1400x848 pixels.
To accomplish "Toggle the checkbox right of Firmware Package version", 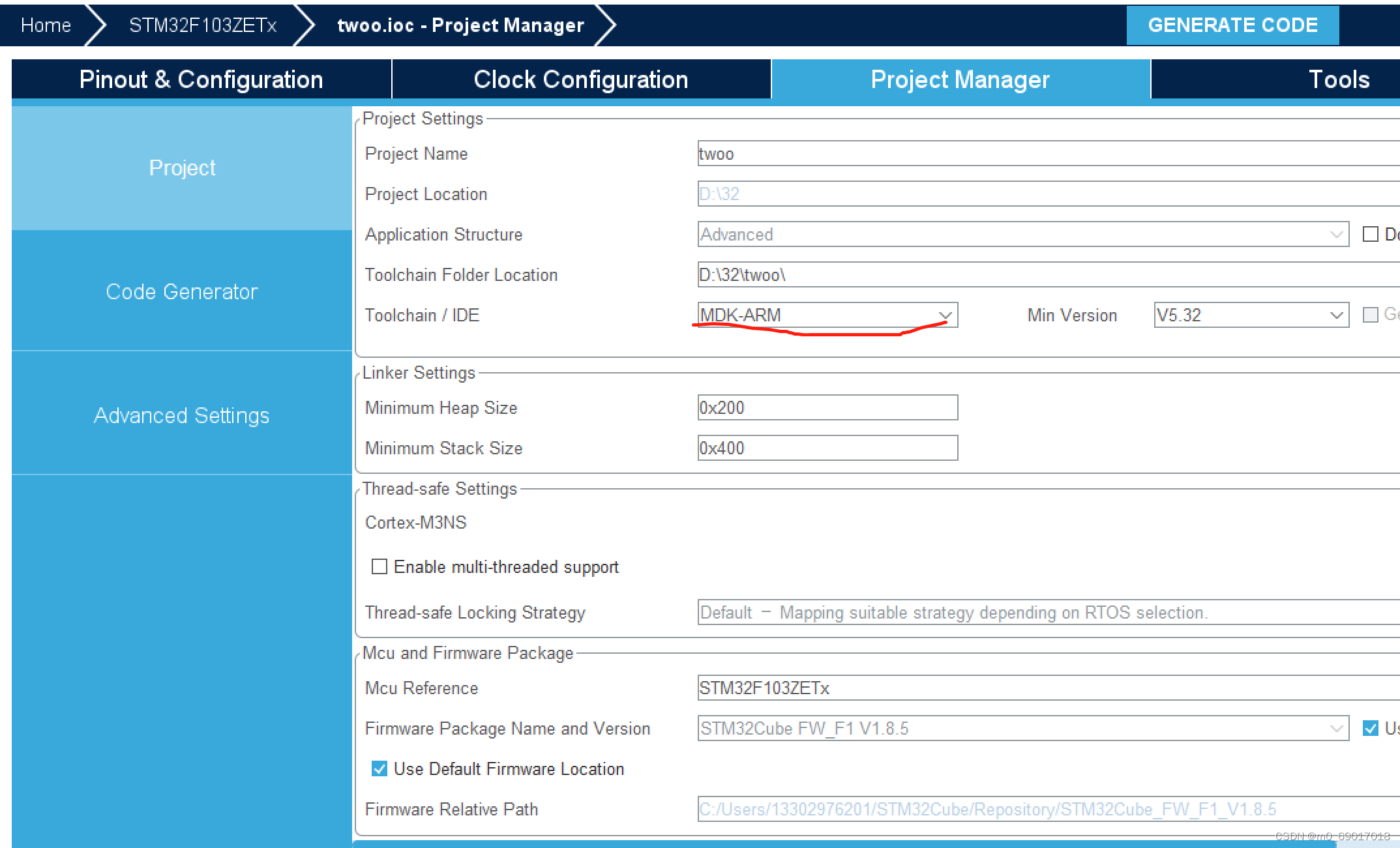I will click(x=1370, y=728).
